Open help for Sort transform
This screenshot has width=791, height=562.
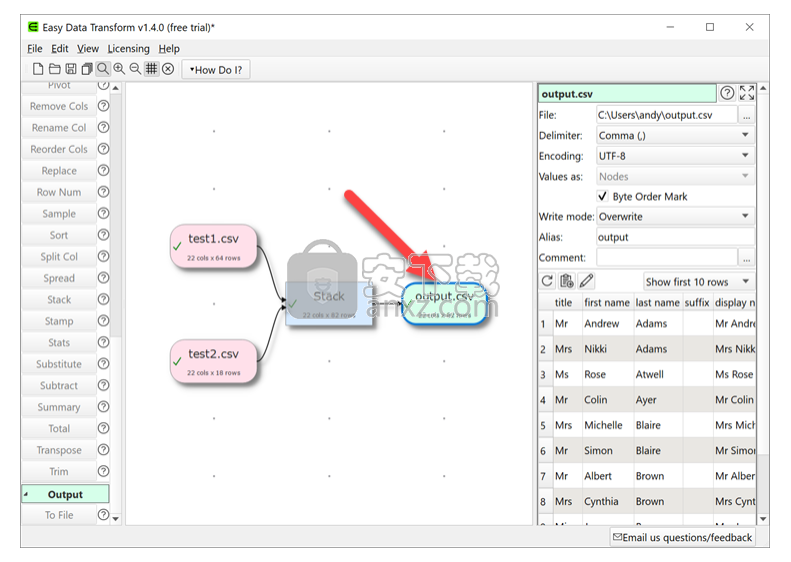pos(103,235)
